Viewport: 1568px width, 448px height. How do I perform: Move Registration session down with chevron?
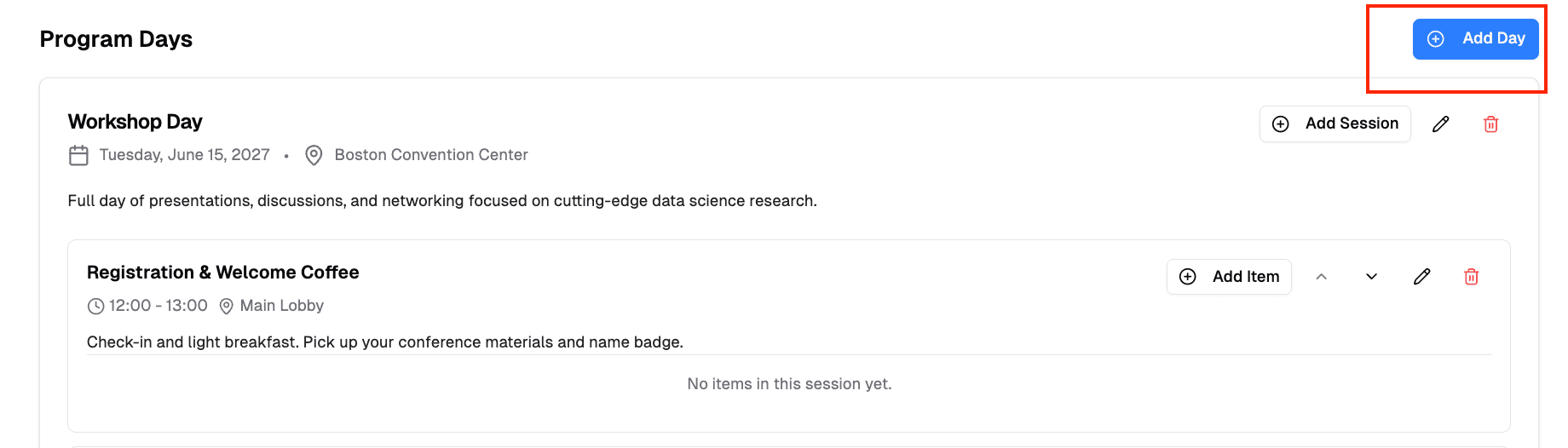(x=1371, y=277)
